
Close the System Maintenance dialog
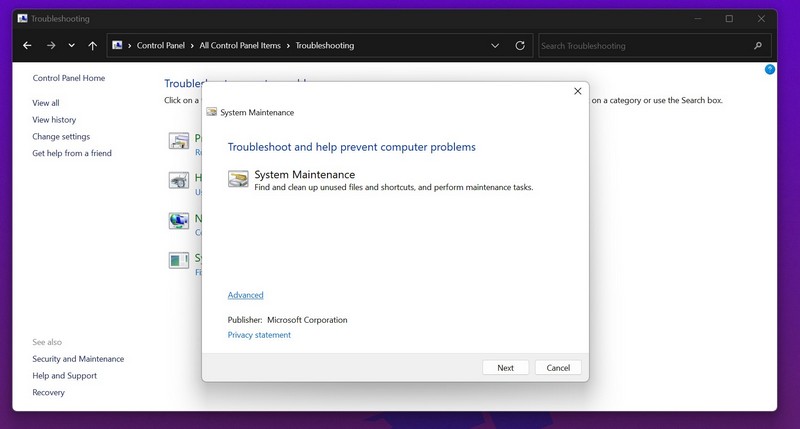coord(577,91)
